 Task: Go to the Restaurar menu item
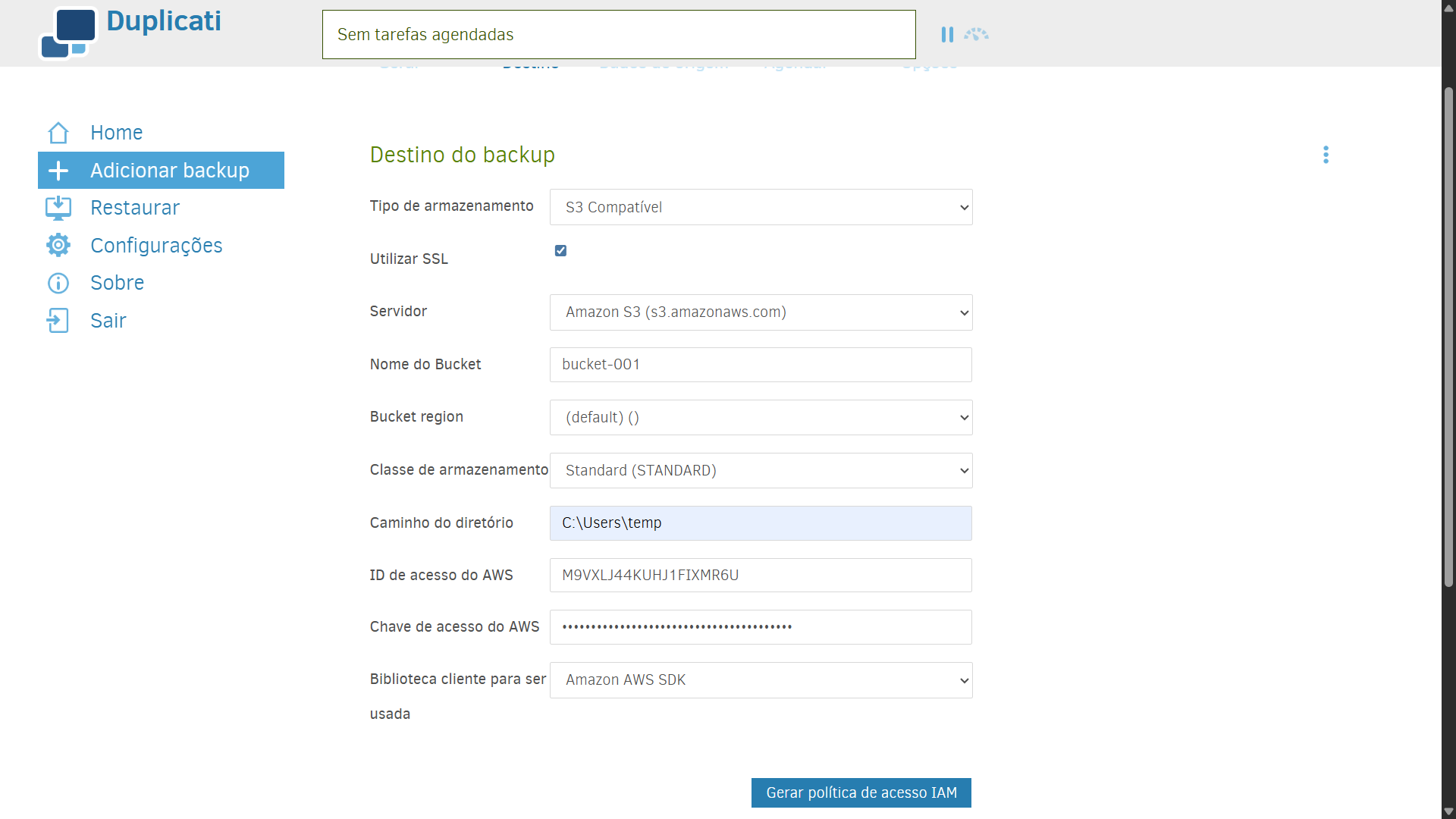pyautogui.click(x=135, y=208)
